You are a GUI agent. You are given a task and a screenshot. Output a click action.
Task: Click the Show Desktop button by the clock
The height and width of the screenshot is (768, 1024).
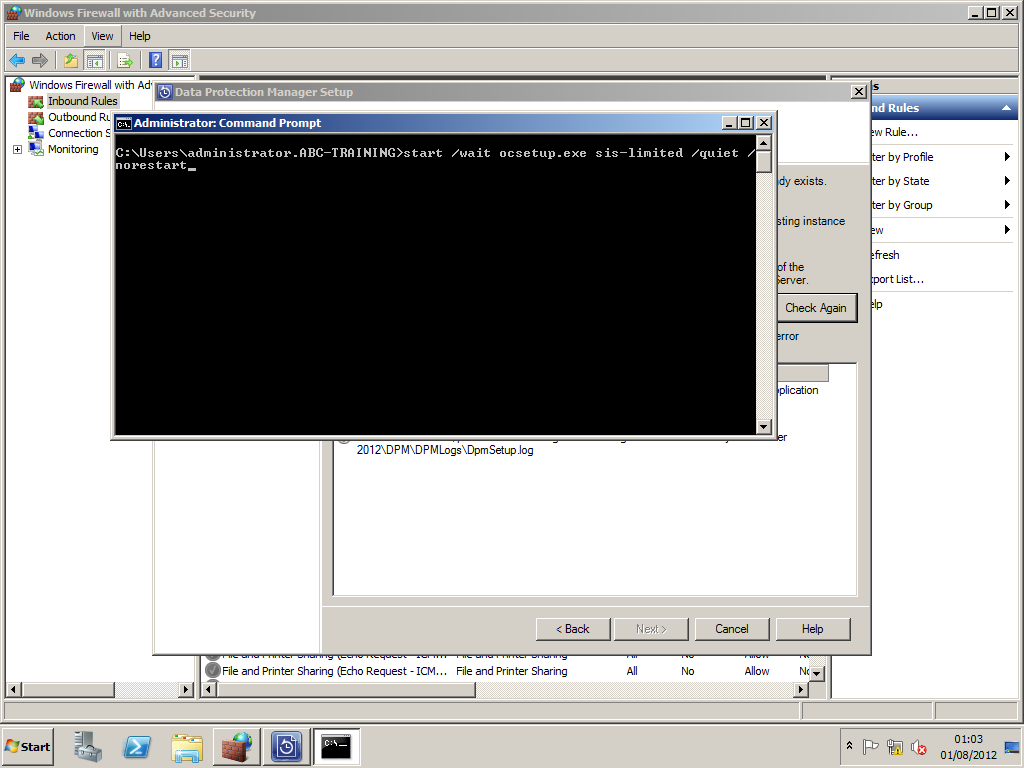(x=1013, y=746)
